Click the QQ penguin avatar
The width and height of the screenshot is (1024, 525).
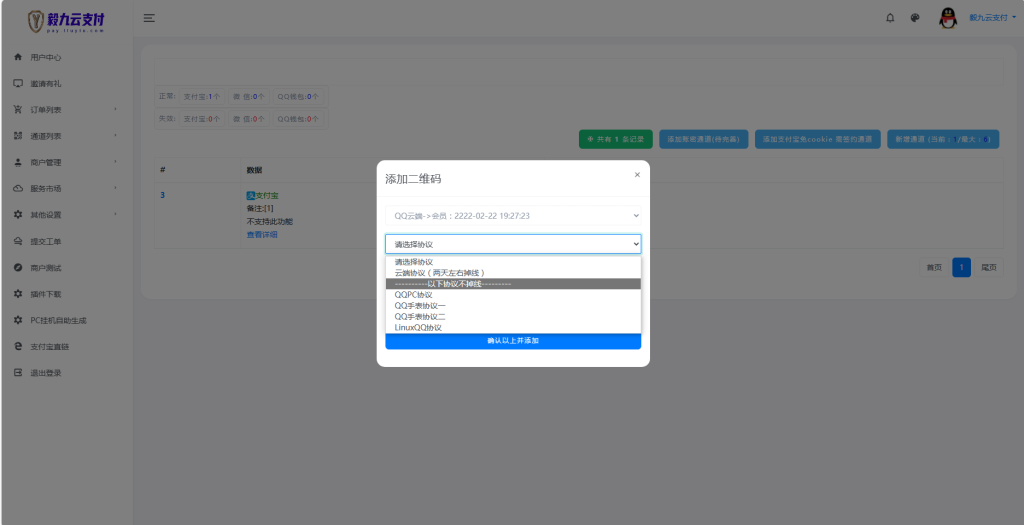pyautogui.click(x=948, y=18)
